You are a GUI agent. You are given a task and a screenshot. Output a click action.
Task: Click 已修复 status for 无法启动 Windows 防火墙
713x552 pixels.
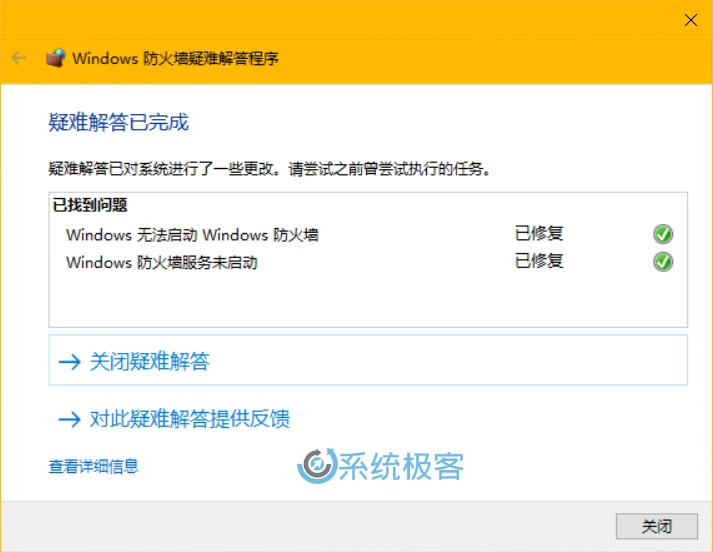[x=539, y=234]
